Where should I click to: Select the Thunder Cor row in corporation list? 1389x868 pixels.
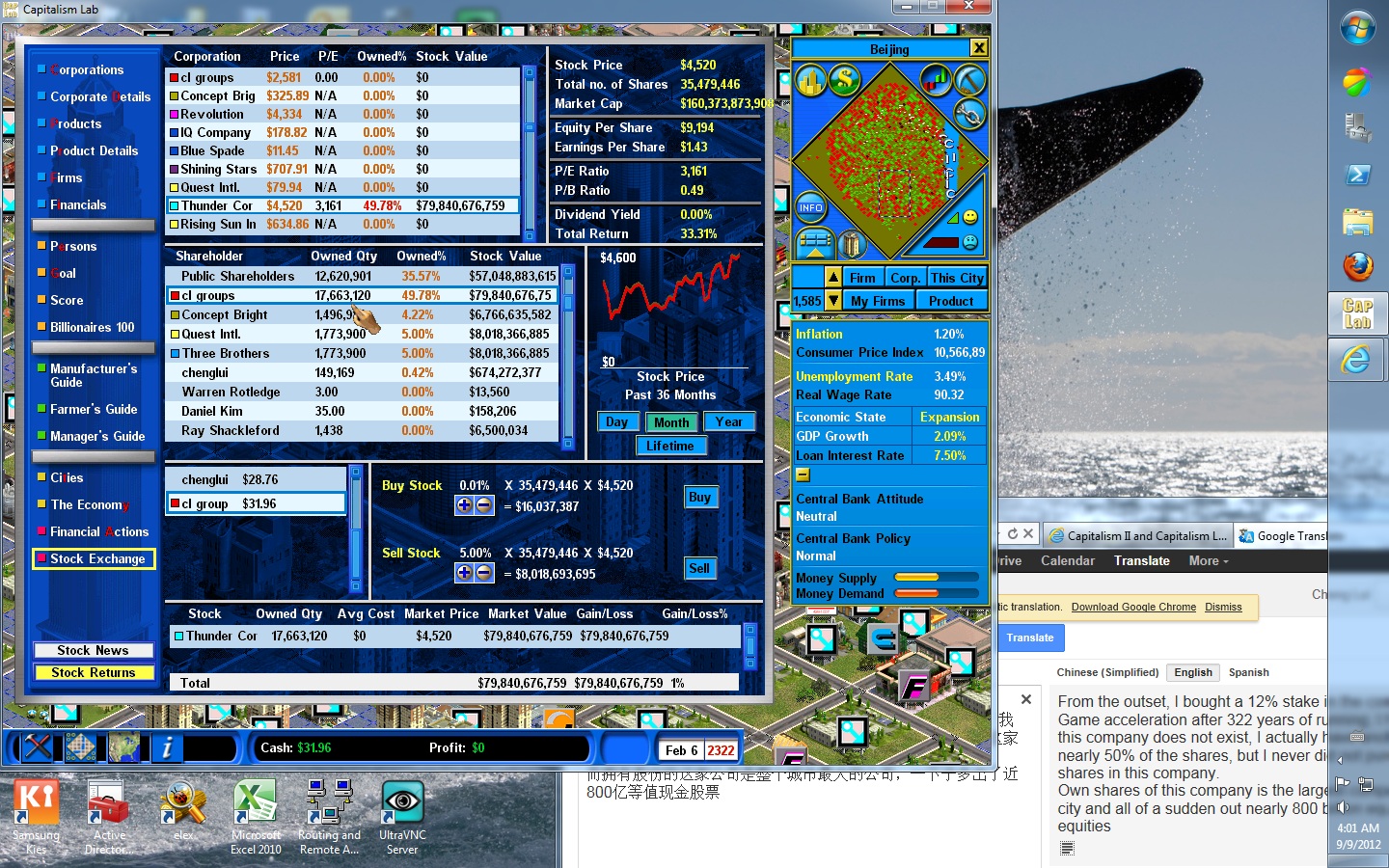pyautogui.click(x=343, y=205)
